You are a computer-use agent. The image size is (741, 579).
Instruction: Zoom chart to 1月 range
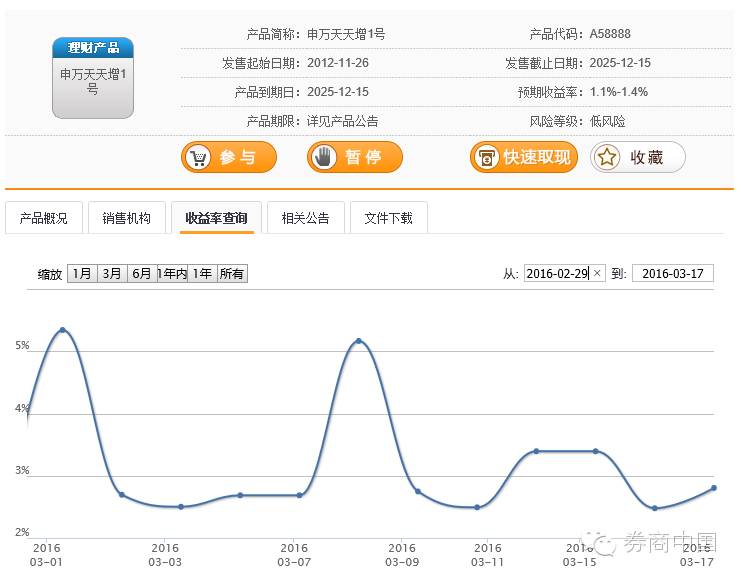click(82, 273)
